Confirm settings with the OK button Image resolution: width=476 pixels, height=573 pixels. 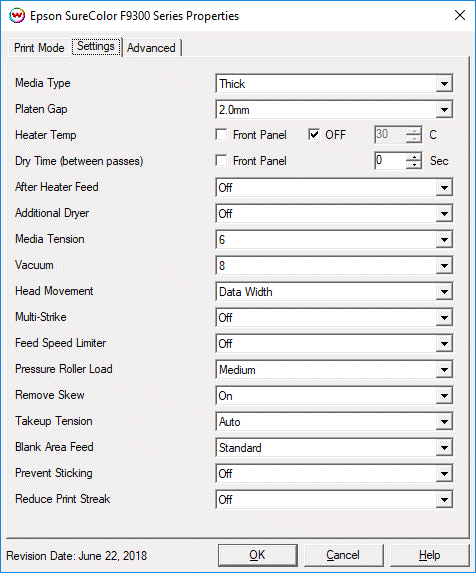coord(258,555)
